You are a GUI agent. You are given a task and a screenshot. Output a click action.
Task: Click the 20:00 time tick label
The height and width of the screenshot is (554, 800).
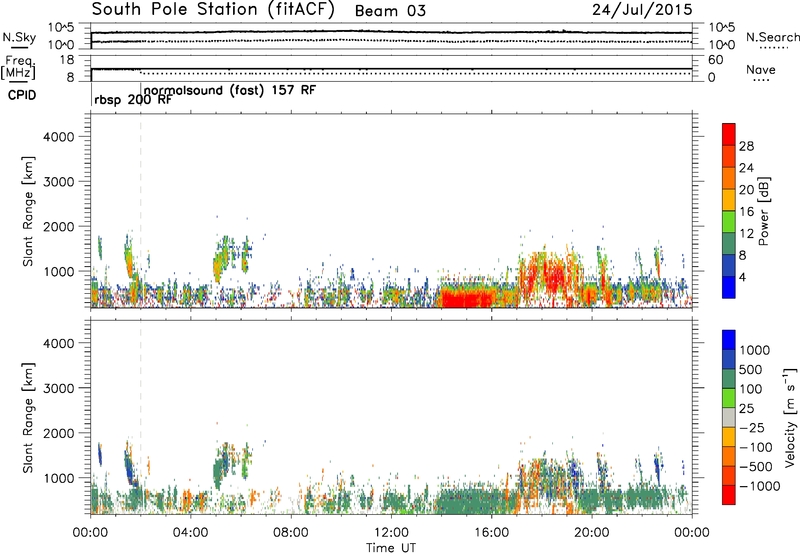(x=592, y=533)
